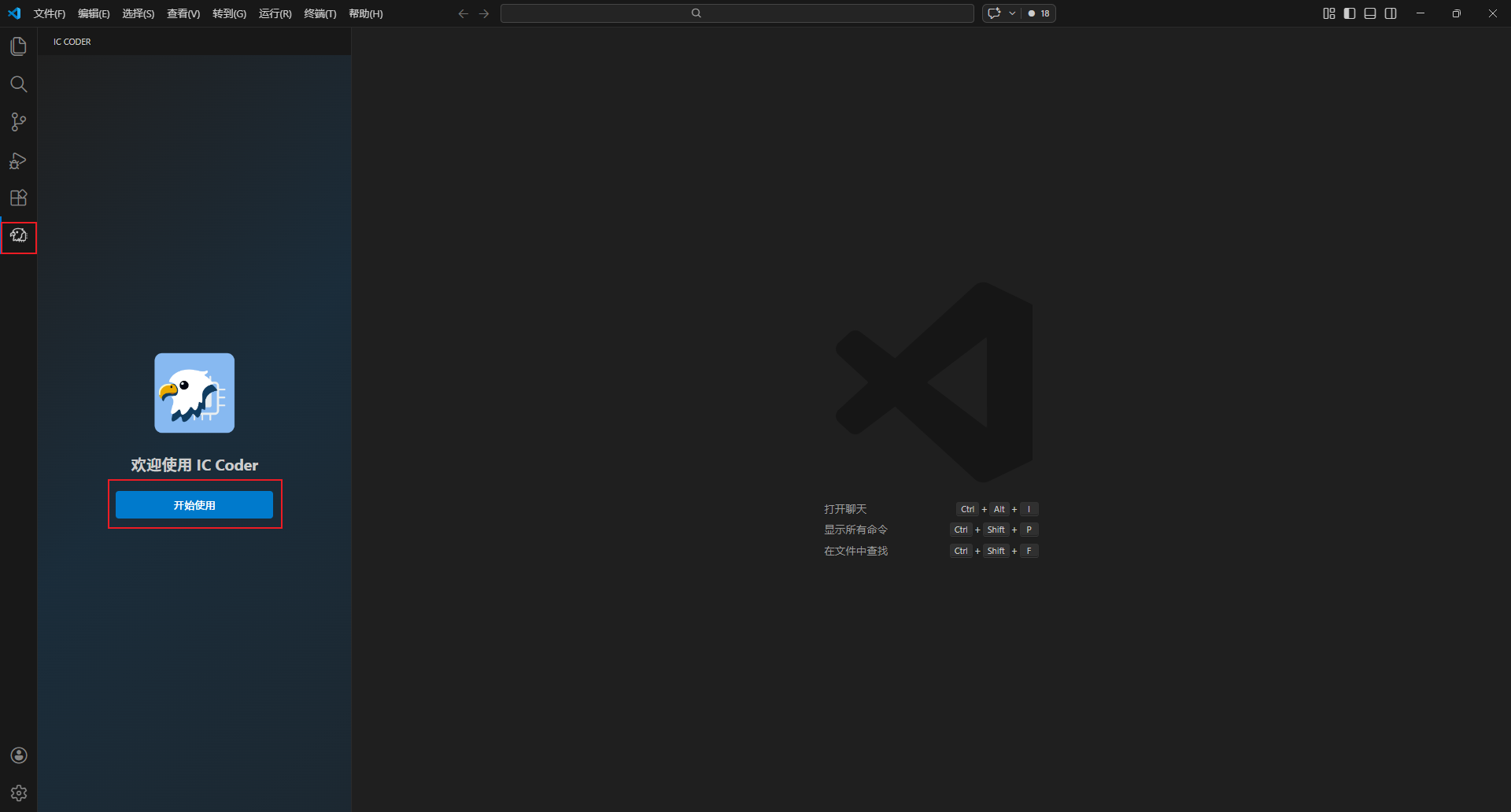The image size is (1511, 812).
Task: Open the 终端(T) menu
Action: 320,13
